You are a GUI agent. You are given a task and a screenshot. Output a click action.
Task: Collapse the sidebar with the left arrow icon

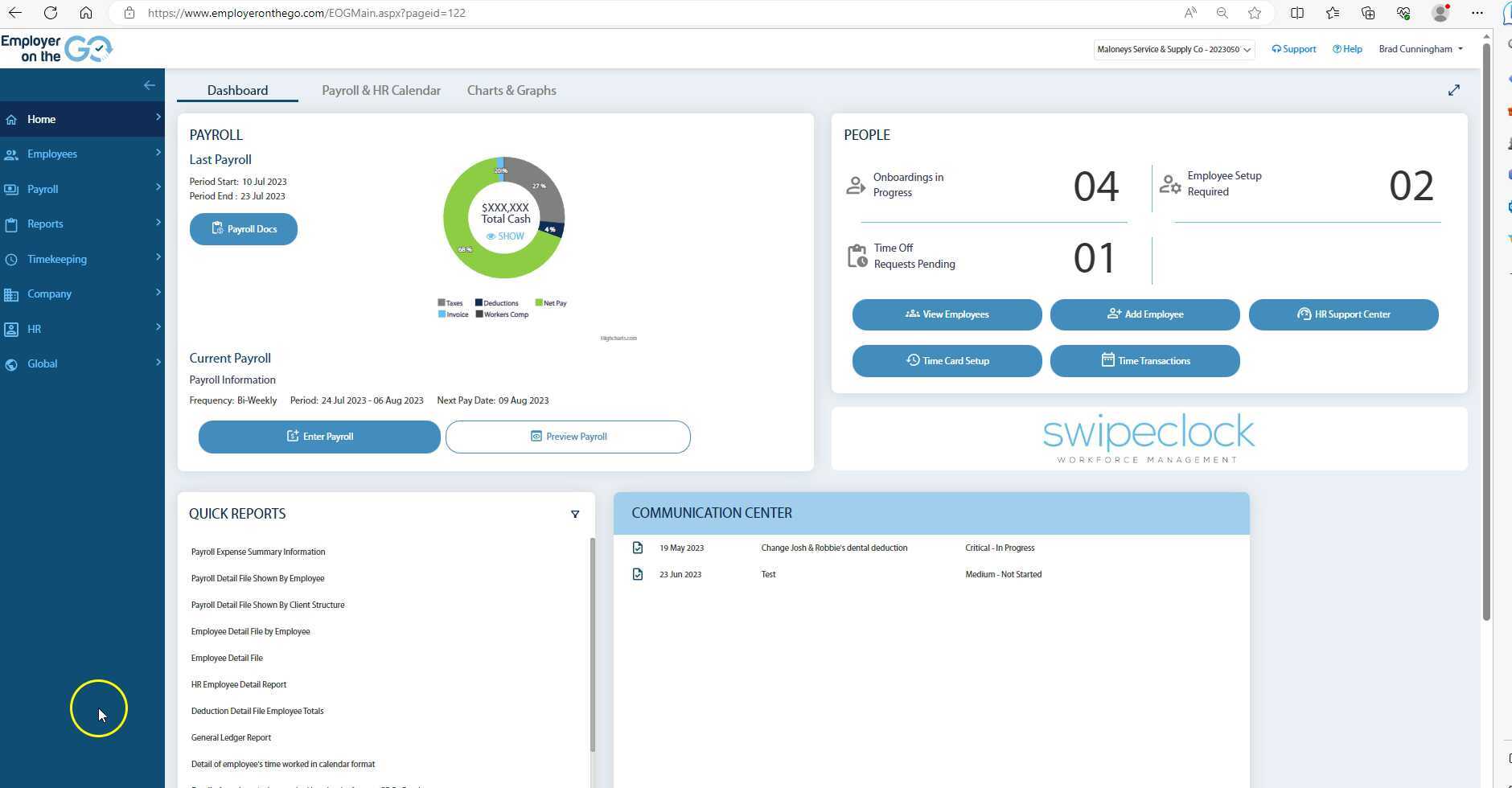tap(149, 85)
